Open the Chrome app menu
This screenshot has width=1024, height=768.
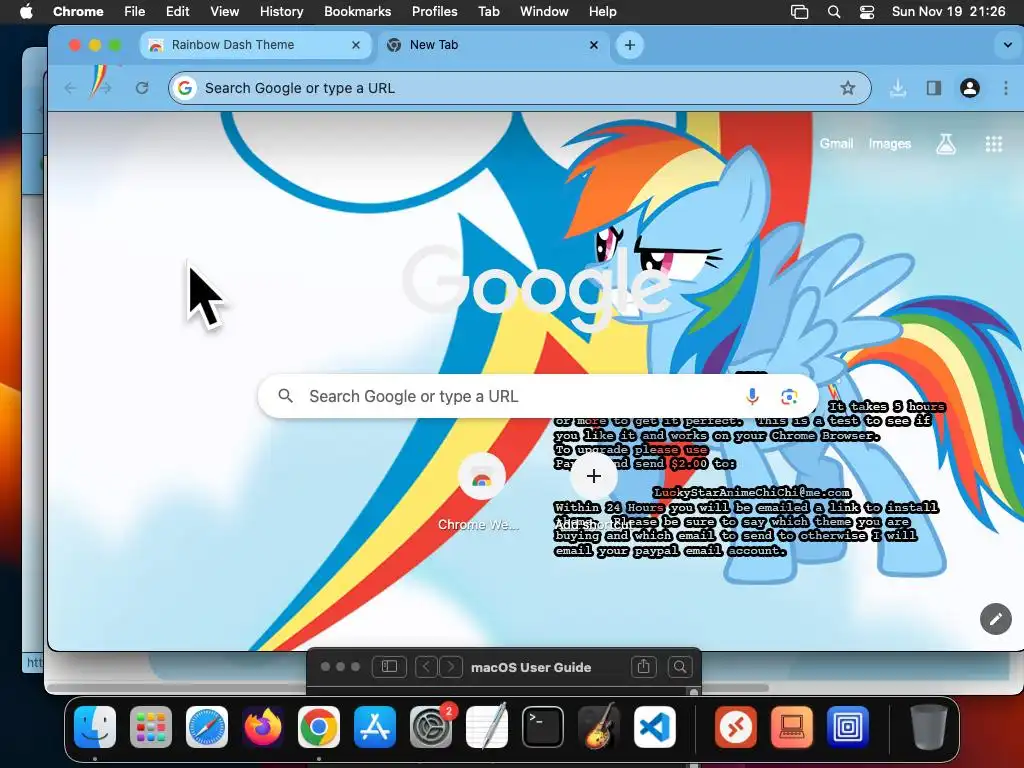coord(78,12)
